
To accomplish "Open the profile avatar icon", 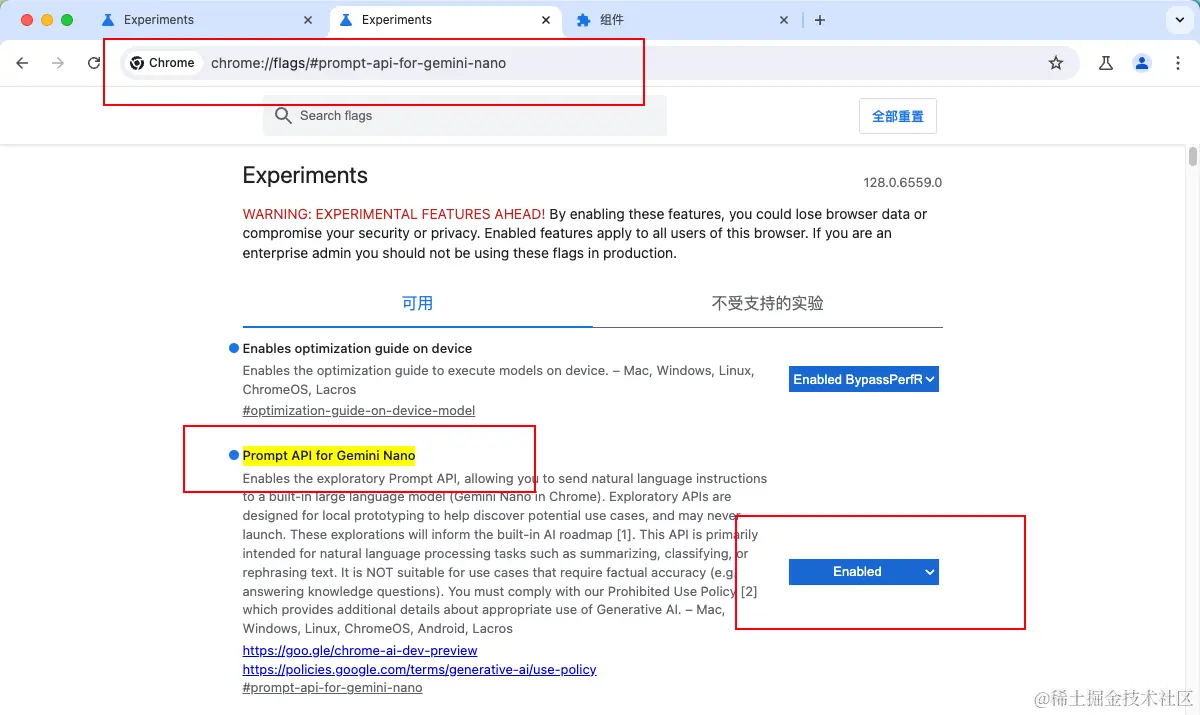I will tap(1142, 63).
